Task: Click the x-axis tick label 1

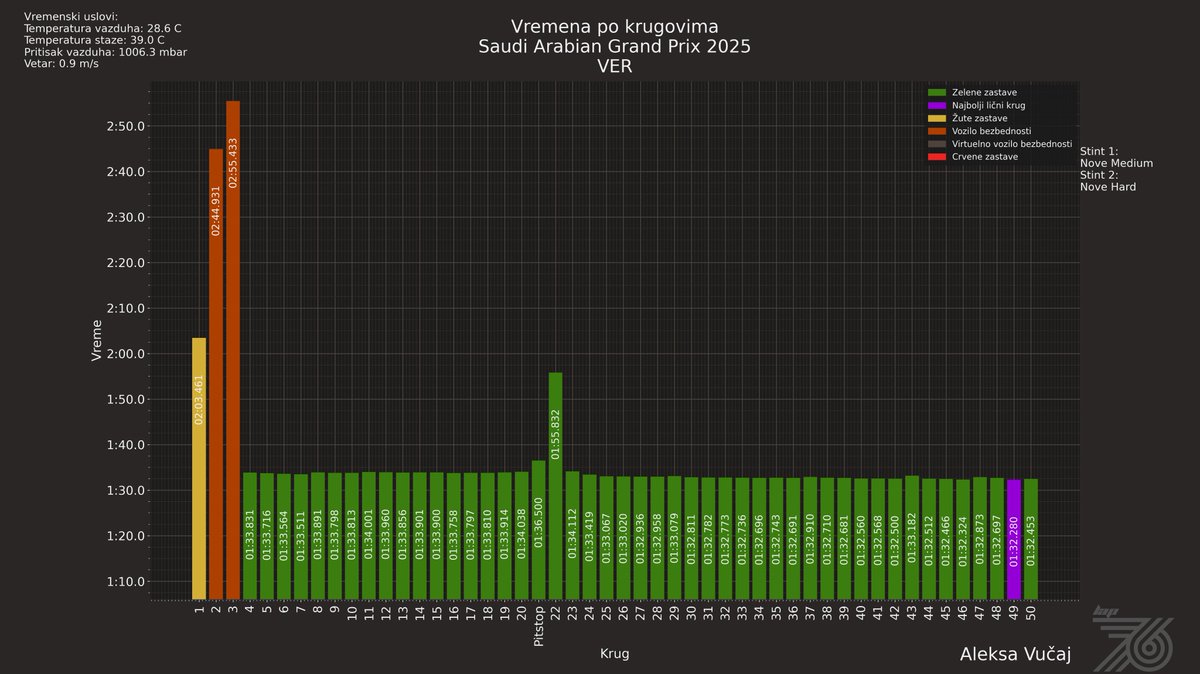Action: (199, 609)
